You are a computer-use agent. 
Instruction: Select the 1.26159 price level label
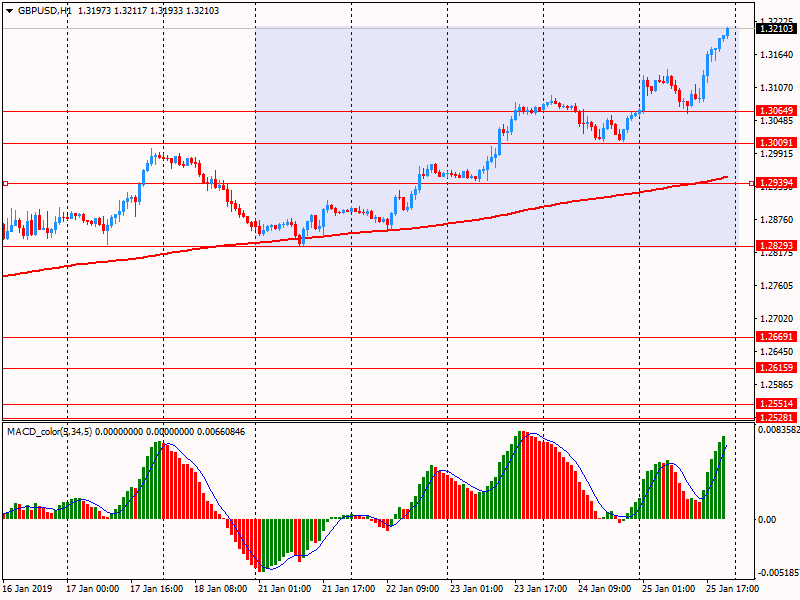point(776,368)
